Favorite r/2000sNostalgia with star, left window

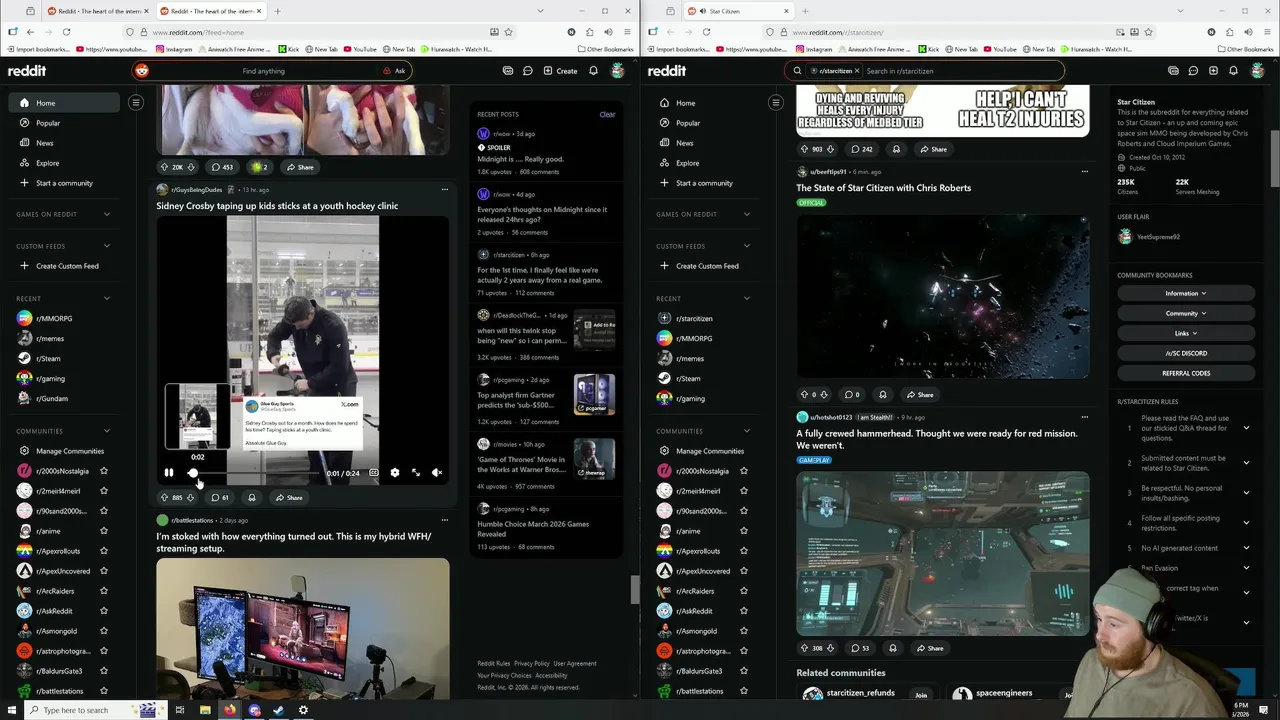tap(104, 471)
